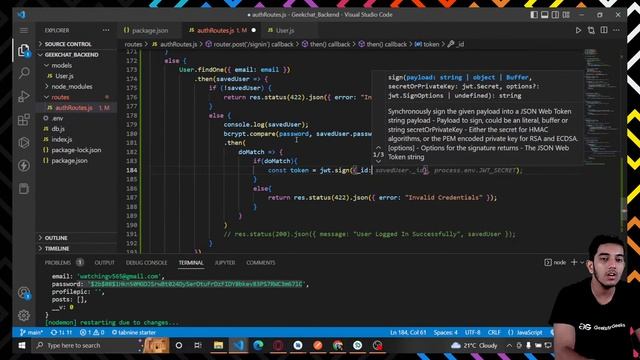
Task: Change indentation via Spaces: 4
Action: pyautogui.click(x=445, y=332)
